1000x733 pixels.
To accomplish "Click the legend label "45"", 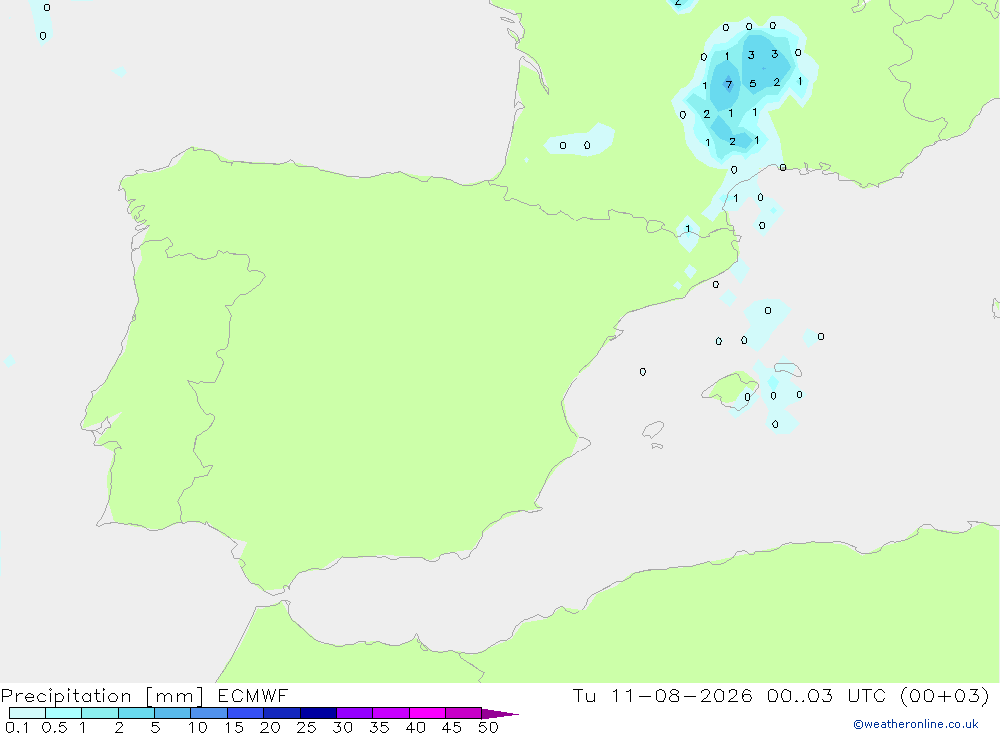I will [452, 727].
